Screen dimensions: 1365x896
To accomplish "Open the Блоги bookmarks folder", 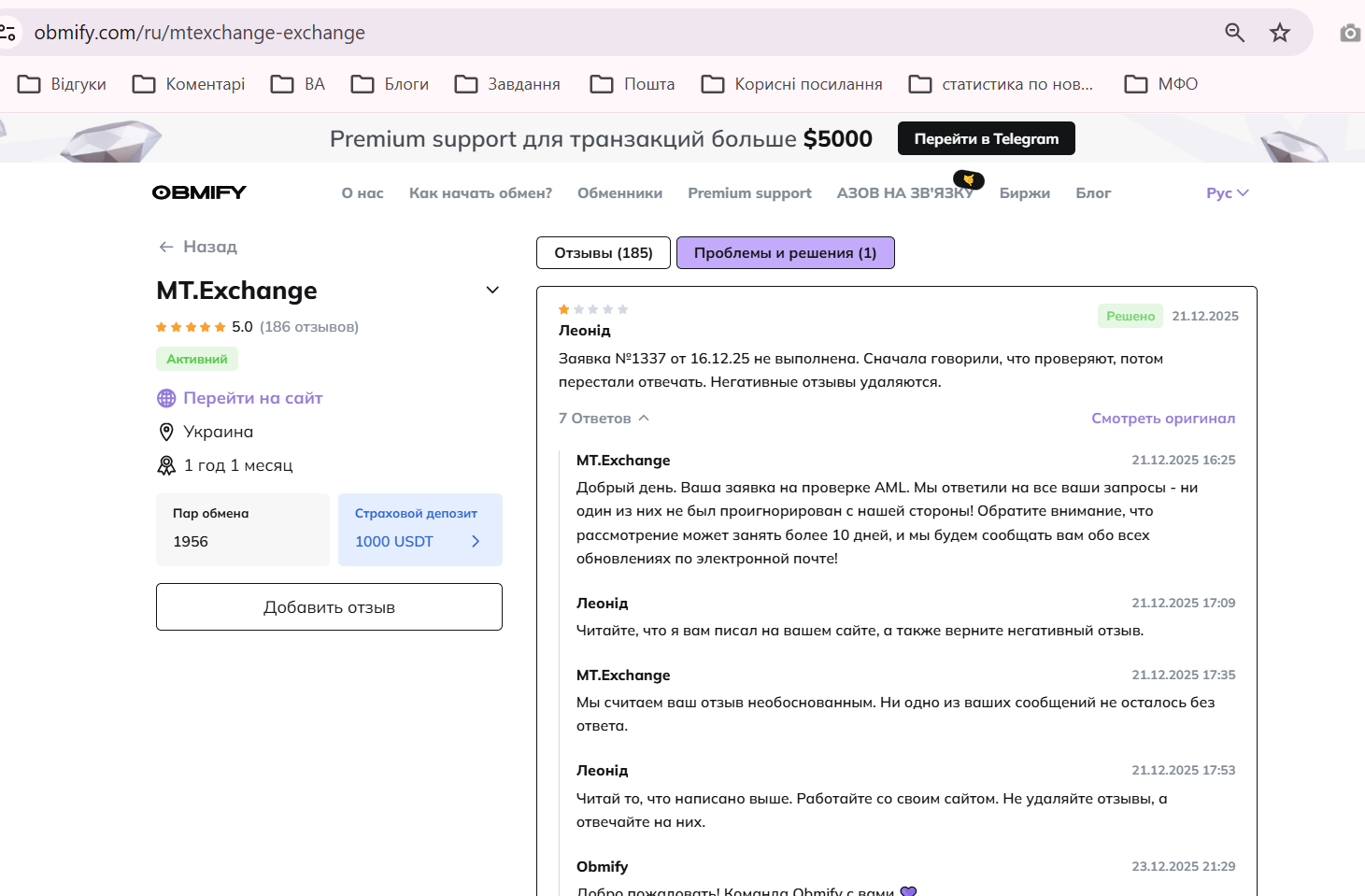I will (390, 84).
